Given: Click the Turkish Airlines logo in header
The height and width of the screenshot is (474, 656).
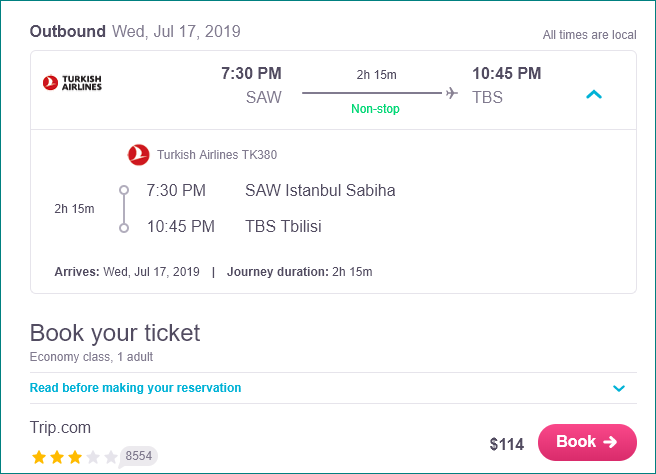Looking at the screenshot, I should click(x=72, y=83).
